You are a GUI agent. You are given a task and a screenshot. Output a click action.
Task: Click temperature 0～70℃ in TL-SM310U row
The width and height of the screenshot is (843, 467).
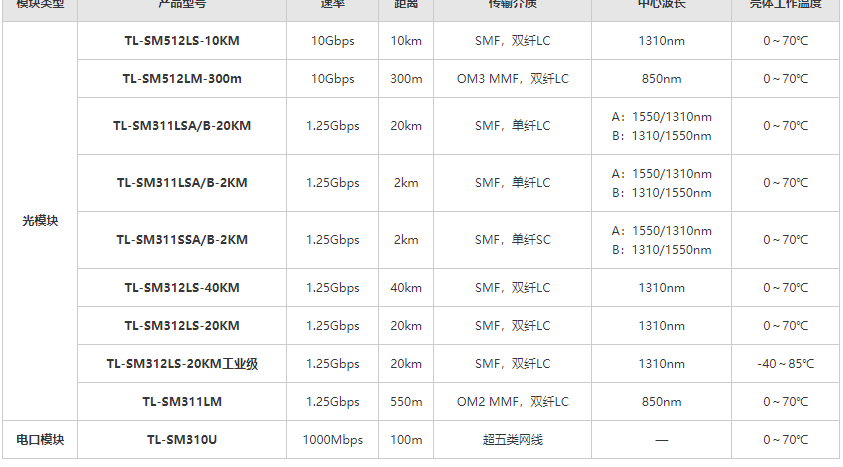(x=785, y=440)
